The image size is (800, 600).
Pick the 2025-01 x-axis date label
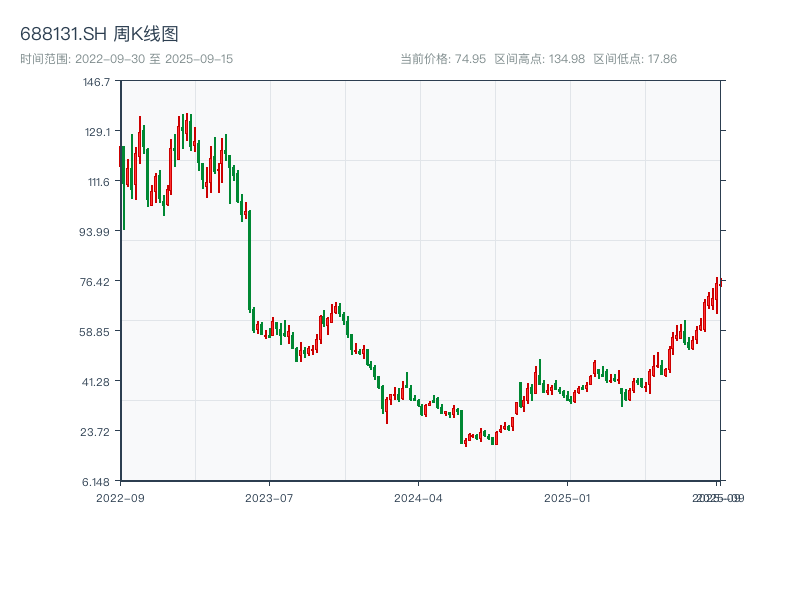tap(568, 497)
